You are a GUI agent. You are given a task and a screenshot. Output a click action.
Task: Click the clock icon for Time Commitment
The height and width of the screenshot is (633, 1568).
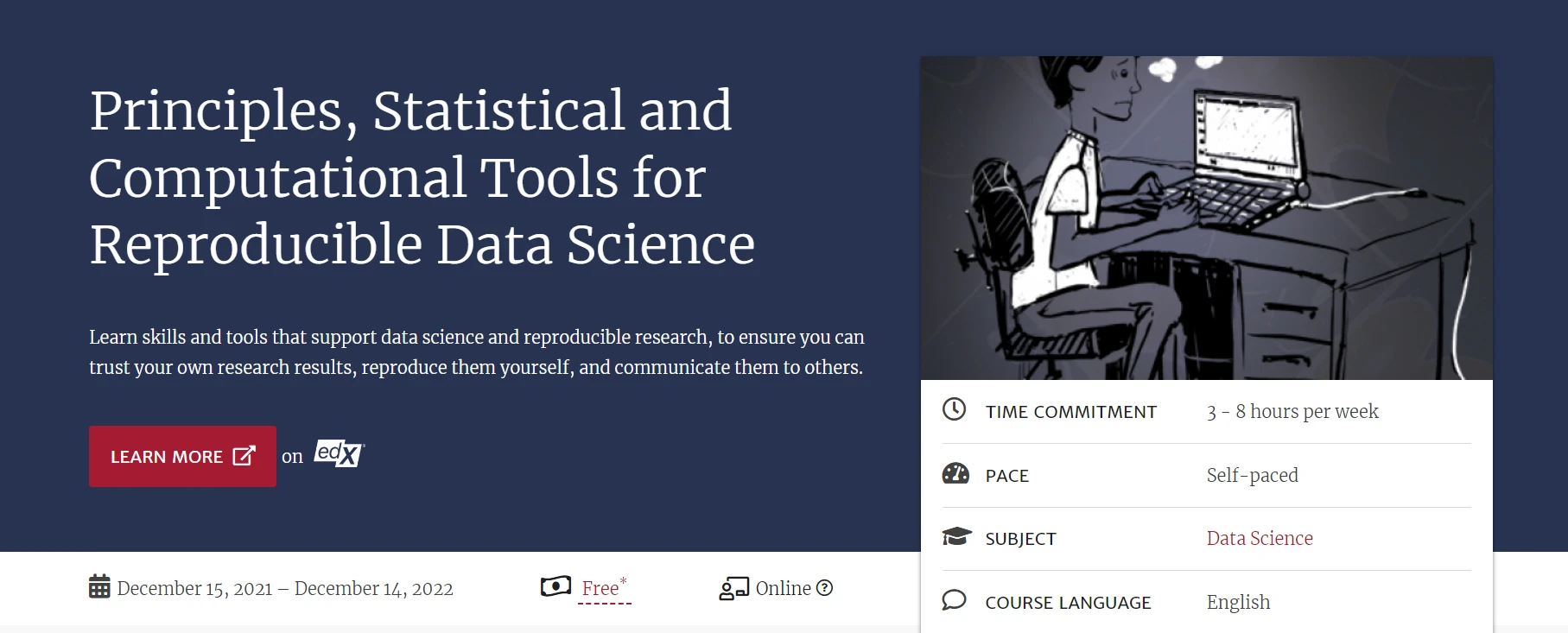pyautogui.click(x=954, y=408)
